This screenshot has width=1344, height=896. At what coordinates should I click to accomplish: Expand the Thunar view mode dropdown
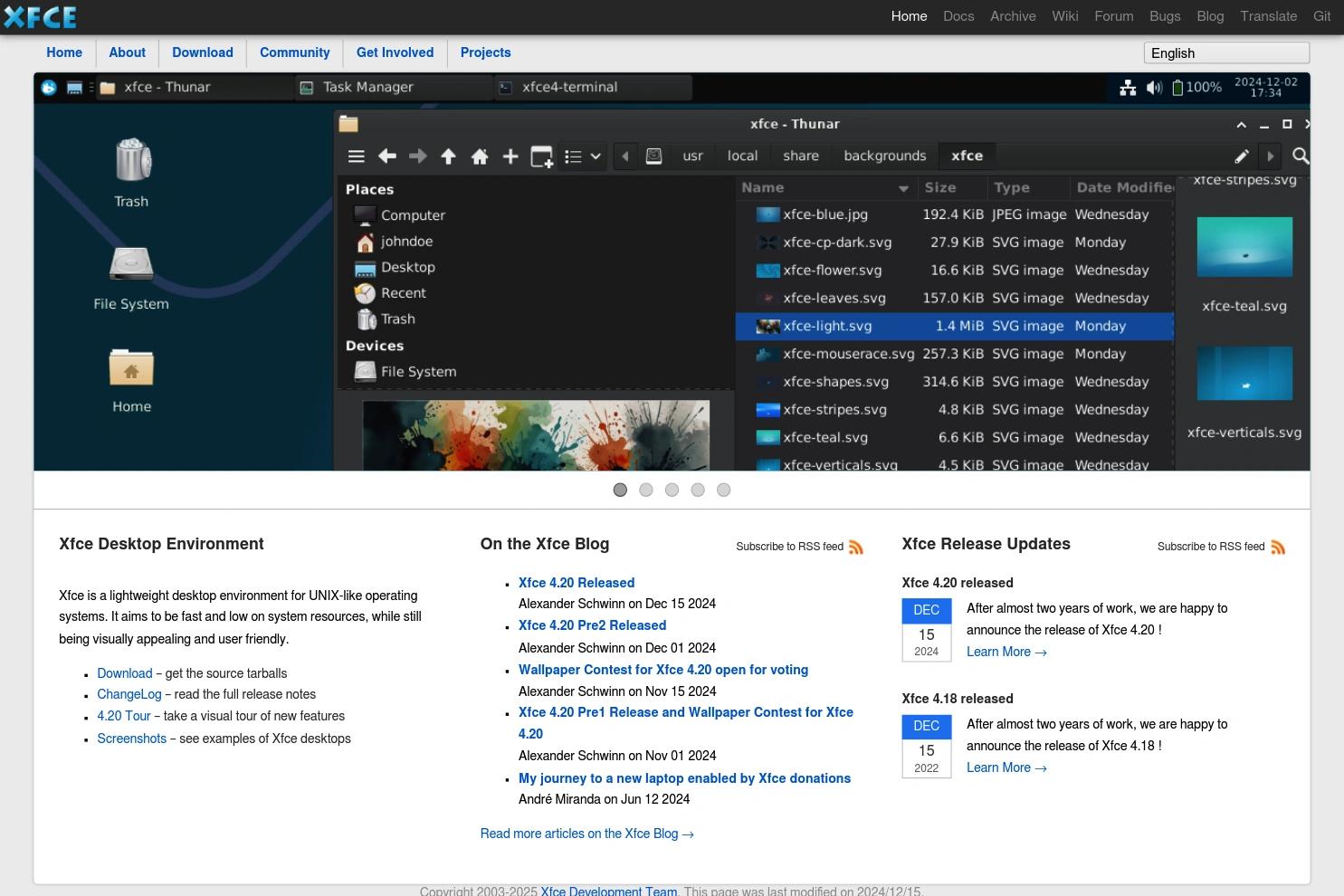click(x=596, y=157)
